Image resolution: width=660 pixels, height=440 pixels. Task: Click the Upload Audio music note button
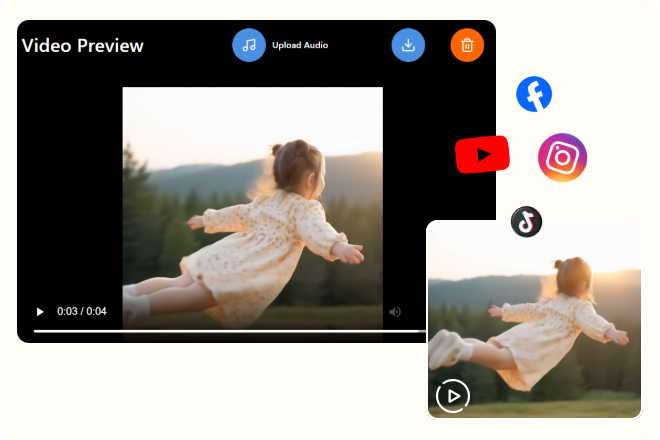click(249, 45)
